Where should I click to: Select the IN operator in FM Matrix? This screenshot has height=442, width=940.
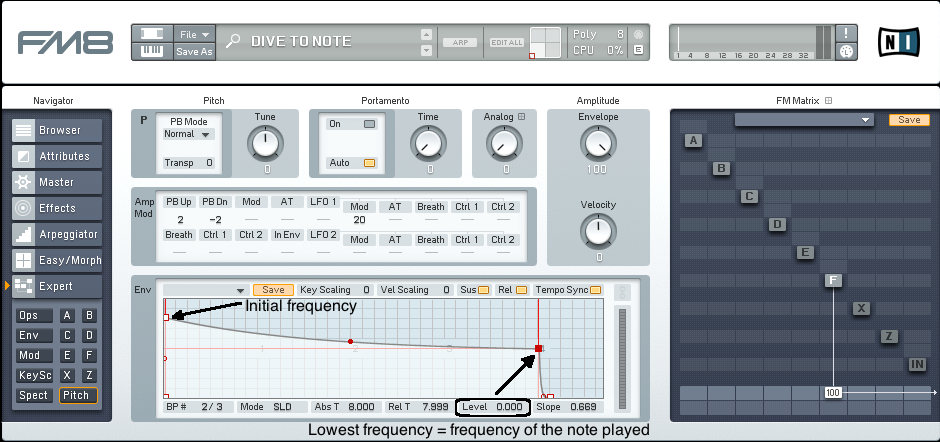coord(917,364)
